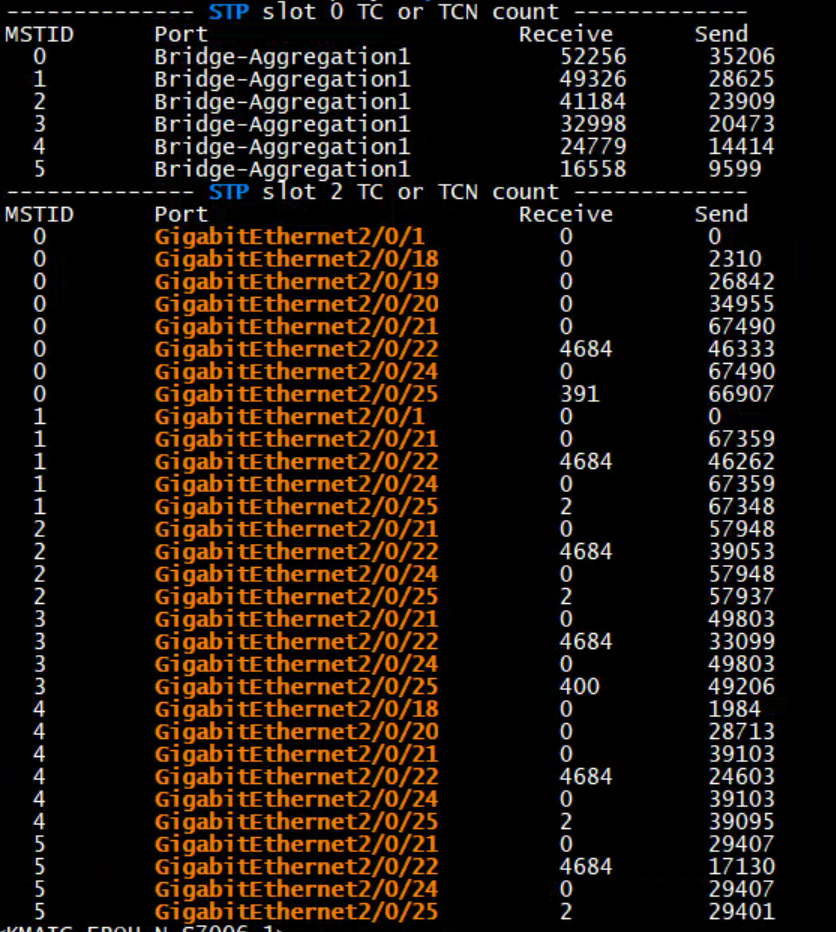Select Bridge-Aggregation1 in the MSTID 3 row
836x932 pixels.
pos(282,125)
